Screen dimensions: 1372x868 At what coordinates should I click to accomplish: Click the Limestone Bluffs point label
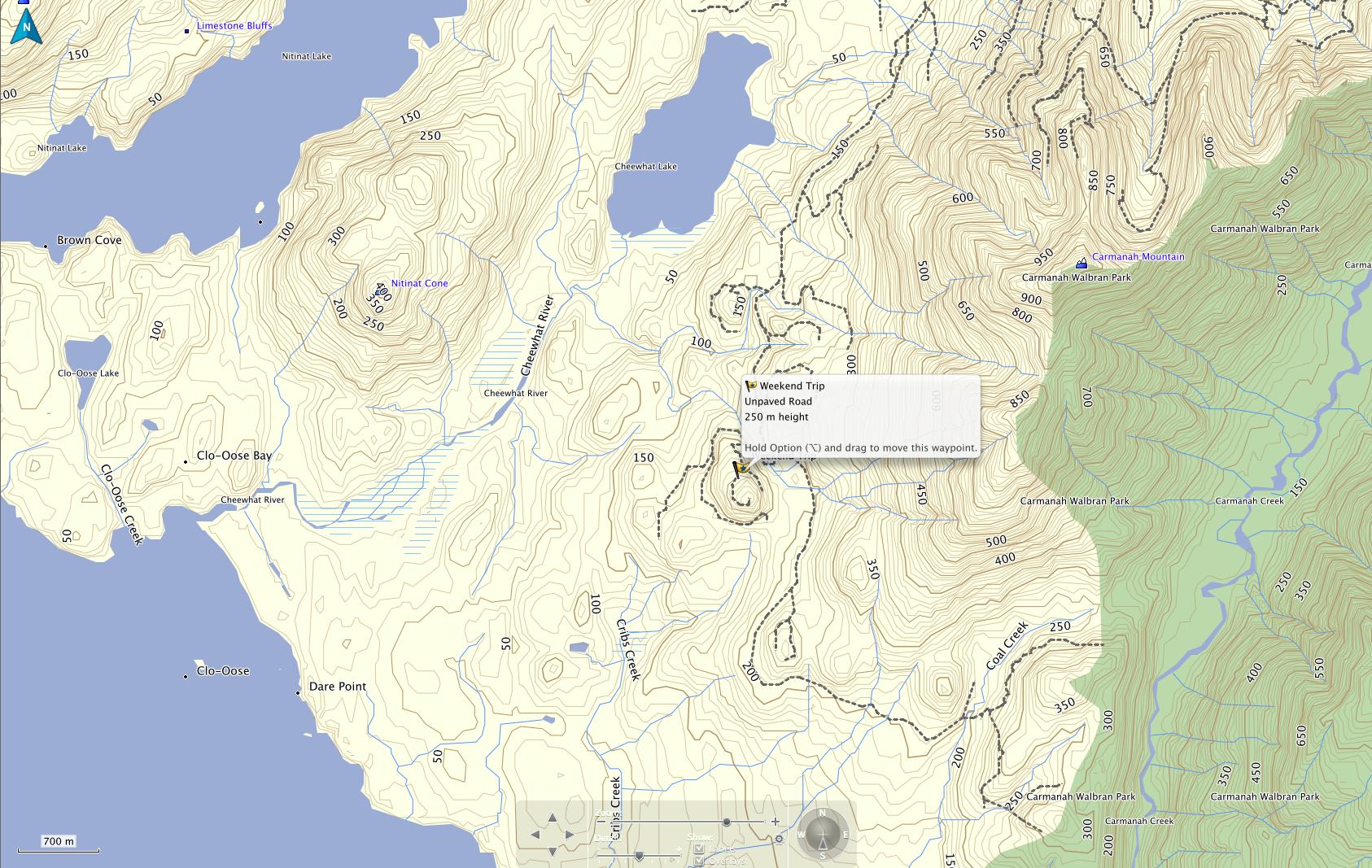click(234, 26)
